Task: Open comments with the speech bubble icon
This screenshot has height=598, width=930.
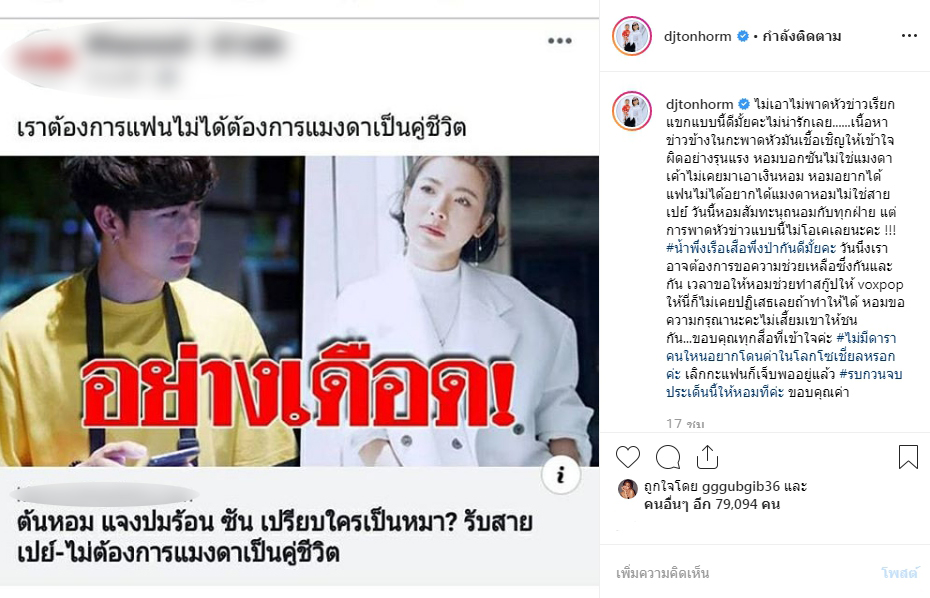Action: [668, 457]
